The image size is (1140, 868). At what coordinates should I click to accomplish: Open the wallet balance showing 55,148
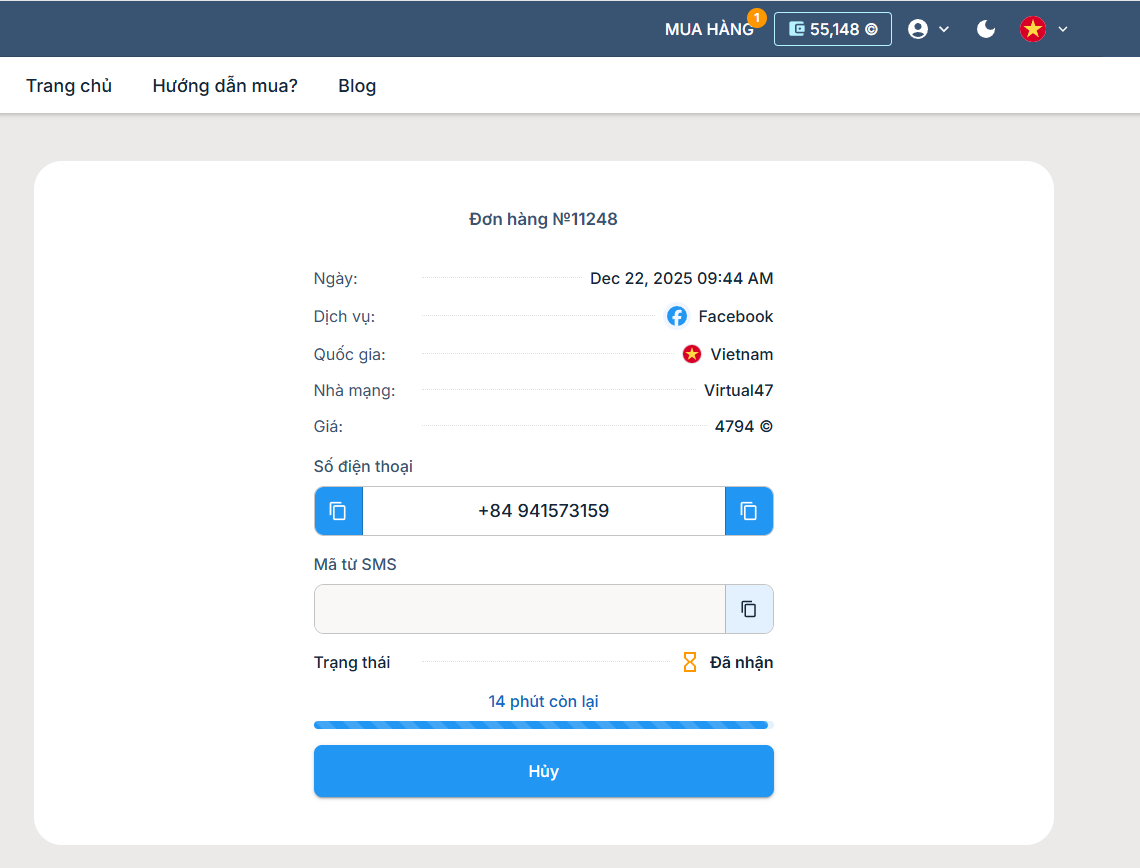[x=832, y=29]
